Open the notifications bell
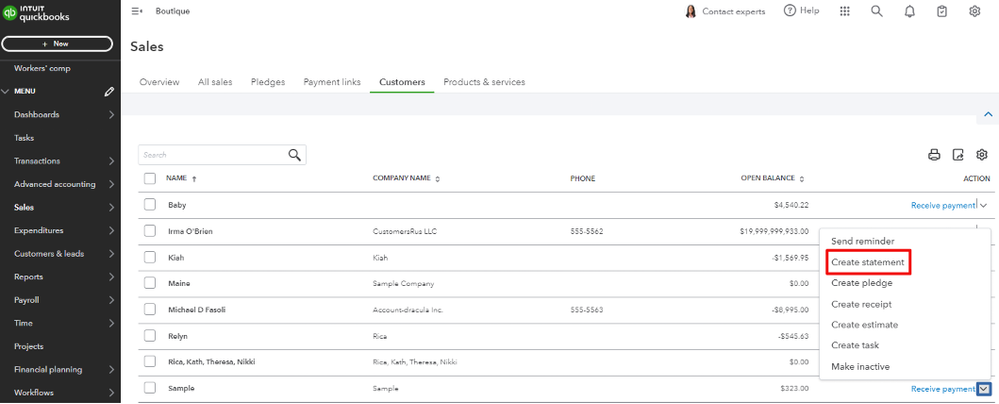Image resolution: width=999 pixels, height=404 pixels. point(909,11)
